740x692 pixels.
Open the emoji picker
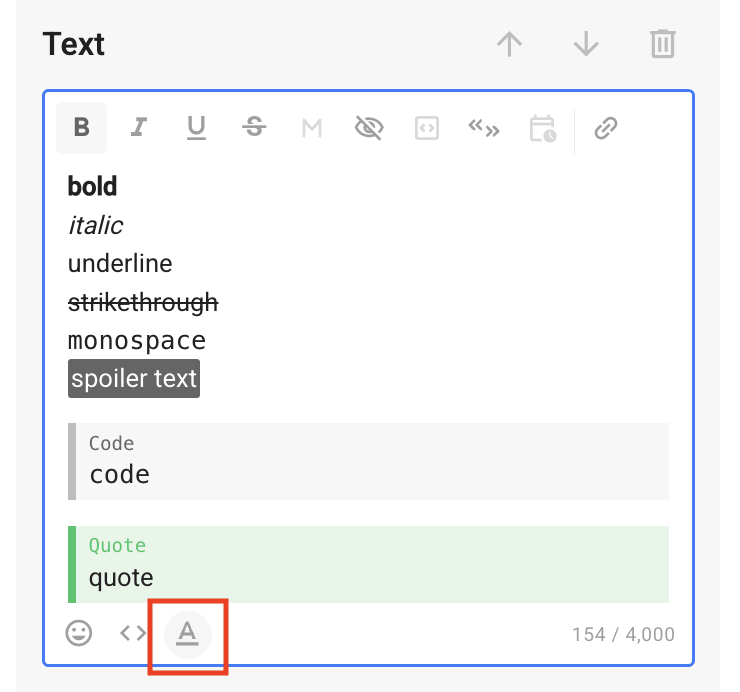tap(79, 633)
